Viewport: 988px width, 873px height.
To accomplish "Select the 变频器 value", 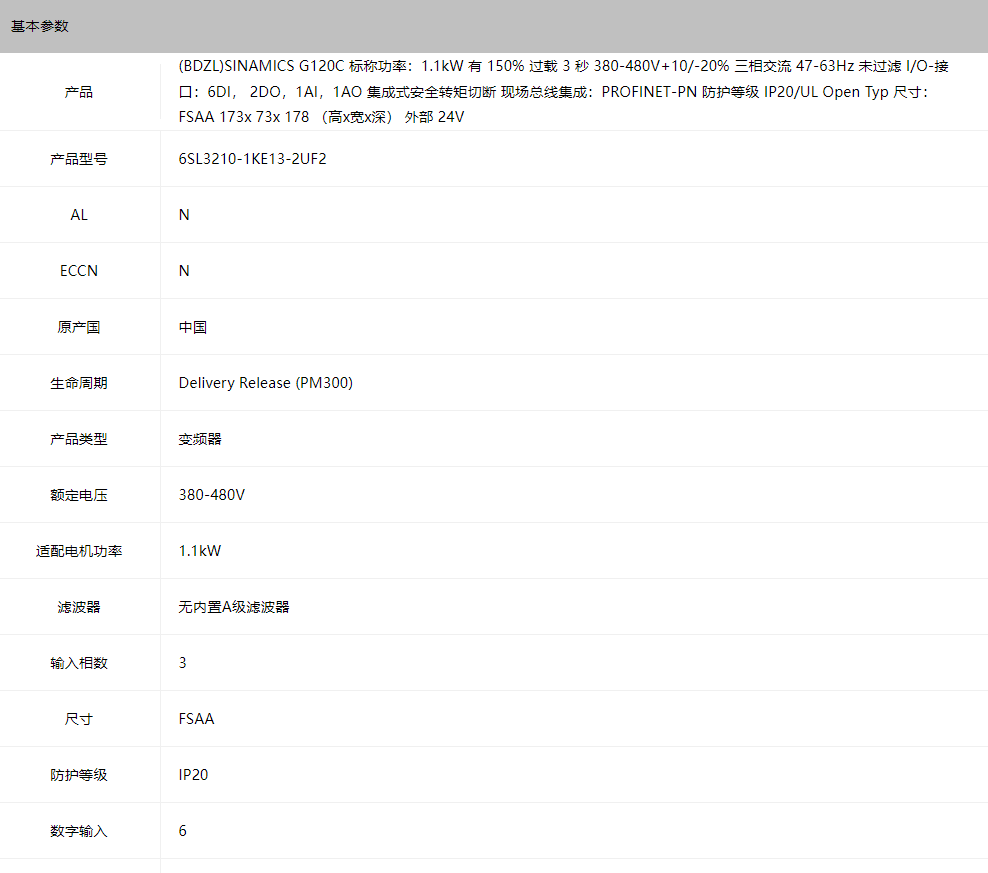I will [200, 439].
